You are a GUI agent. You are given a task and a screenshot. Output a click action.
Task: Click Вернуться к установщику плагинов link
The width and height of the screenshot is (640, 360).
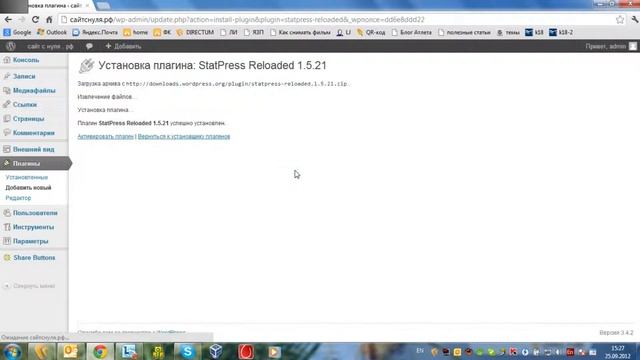[184, 136]
